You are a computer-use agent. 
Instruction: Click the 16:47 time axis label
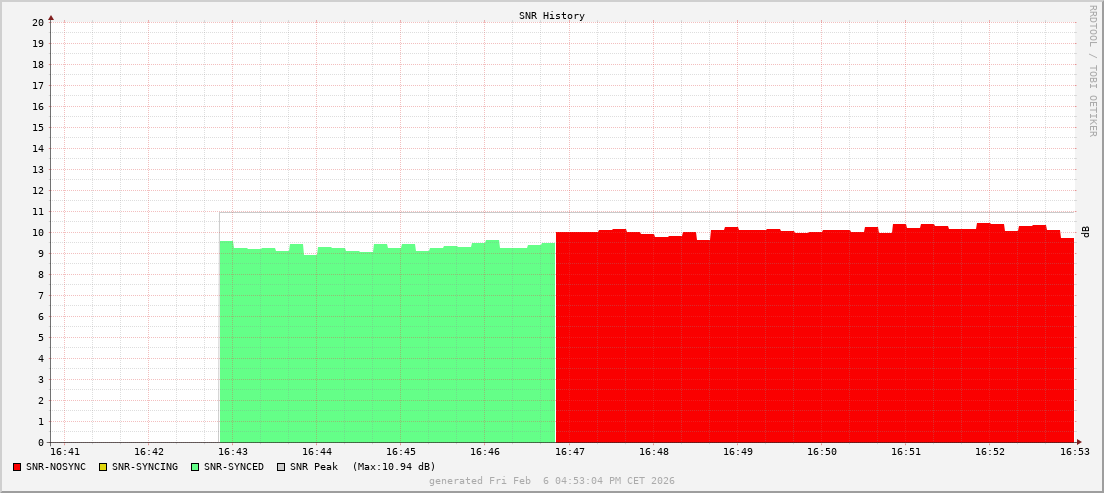point(568,452)
